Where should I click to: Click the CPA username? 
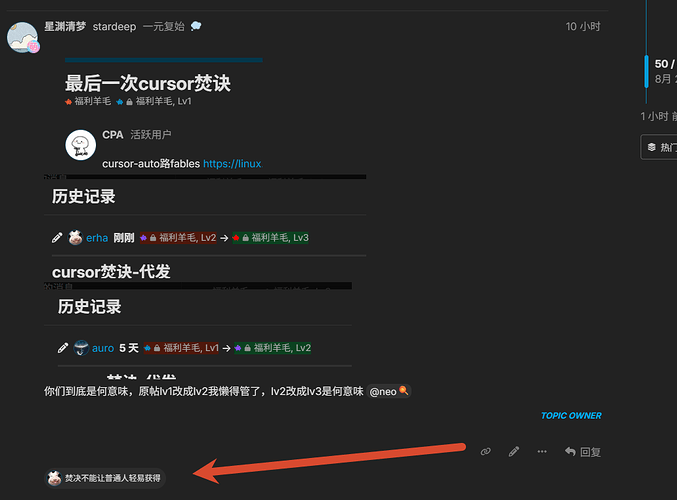(113, 135)
